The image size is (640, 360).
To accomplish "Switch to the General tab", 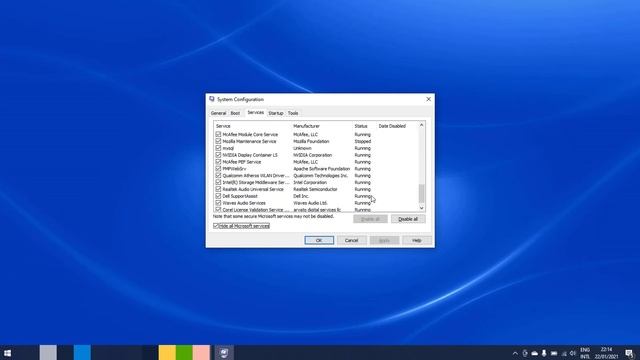I will (x=218, y=113).
